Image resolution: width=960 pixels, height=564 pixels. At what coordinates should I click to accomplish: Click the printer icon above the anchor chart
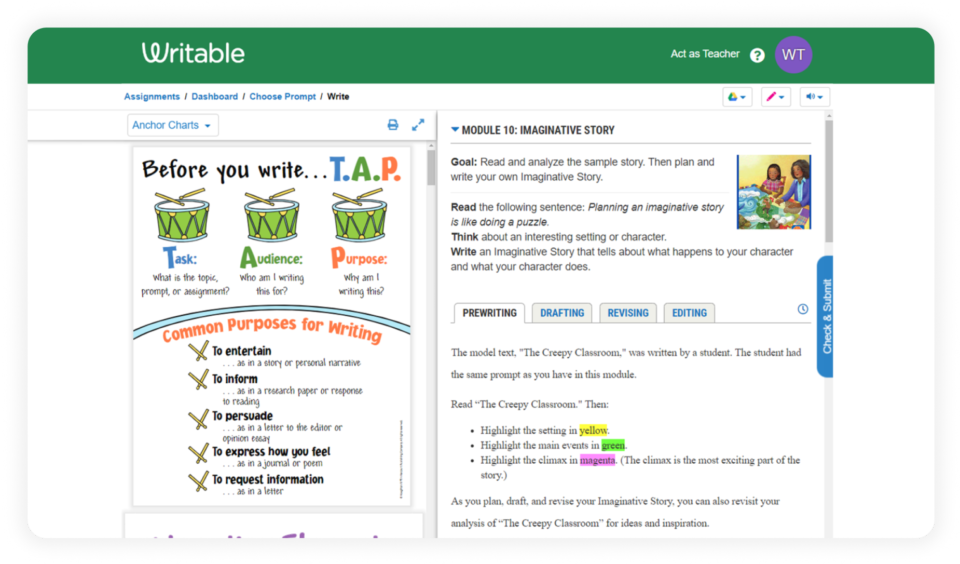(393, 125)
